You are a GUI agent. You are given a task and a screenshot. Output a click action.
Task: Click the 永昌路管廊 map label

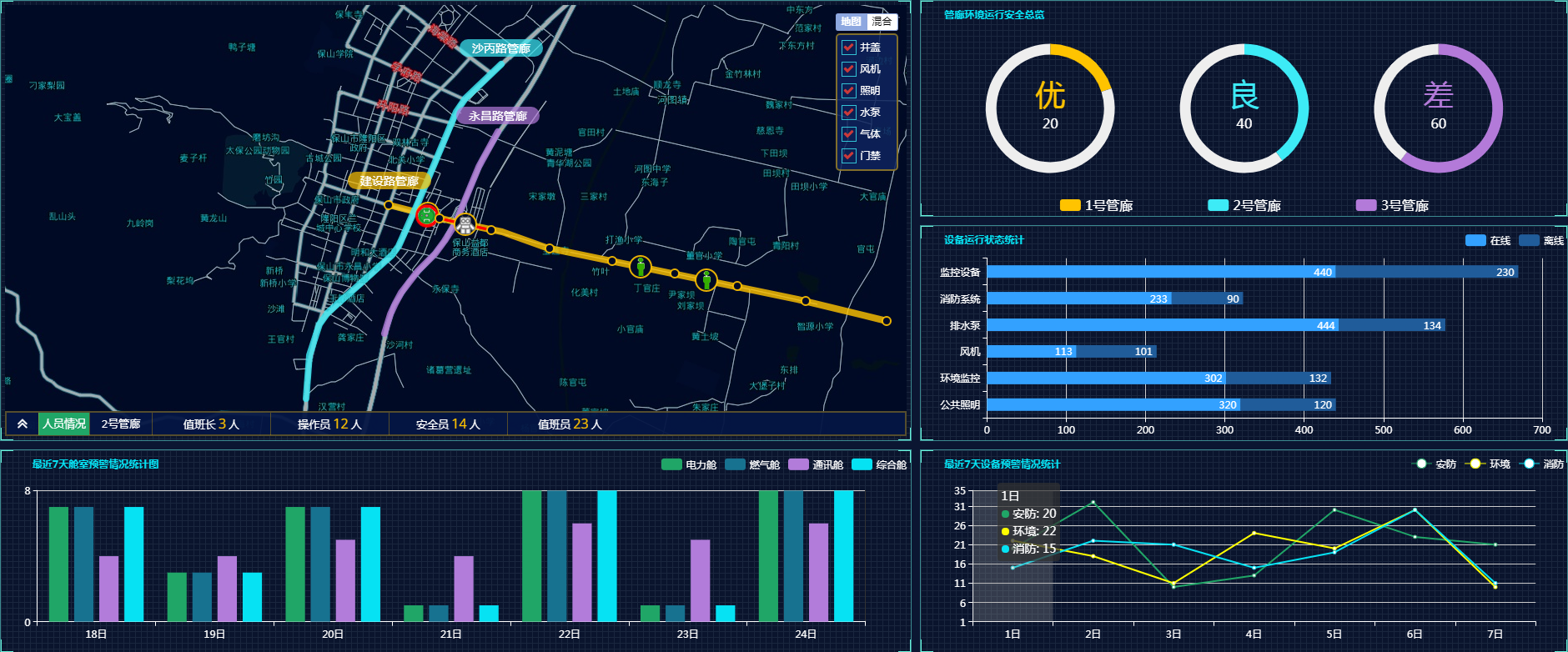497,116
